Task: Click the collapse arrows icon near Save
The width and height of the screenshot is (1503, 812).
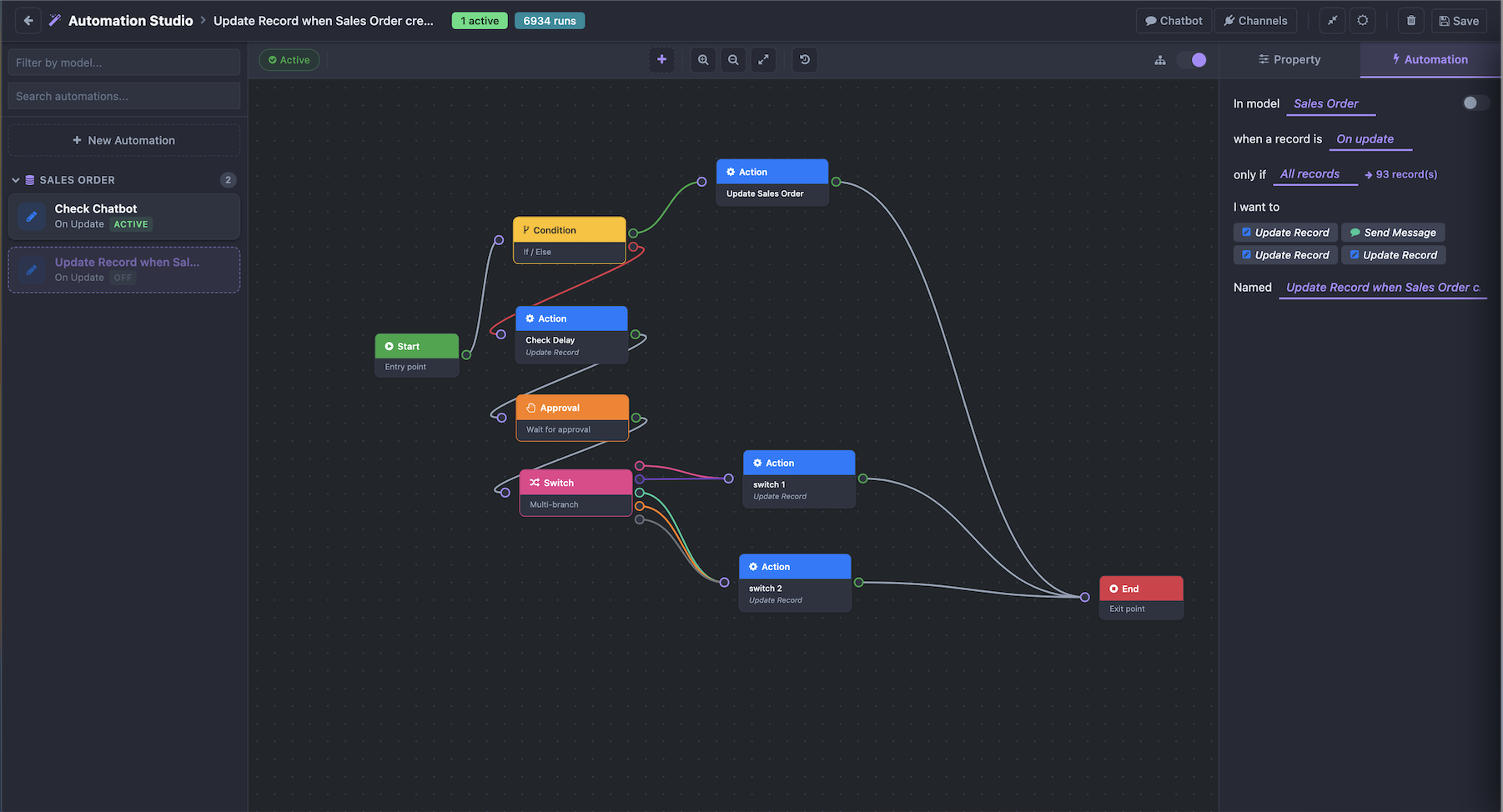Action: point(1332,20)
